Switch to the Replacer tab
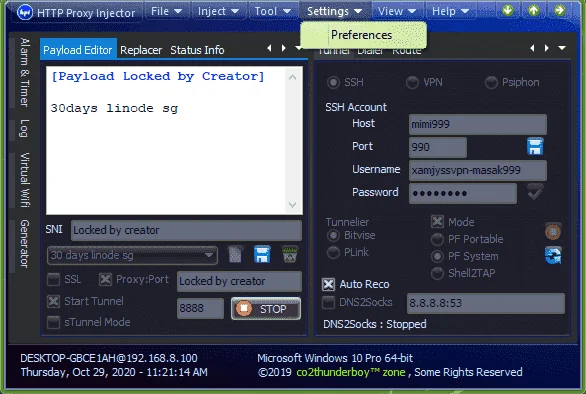 pyautogui.click(x=141, y=50)
